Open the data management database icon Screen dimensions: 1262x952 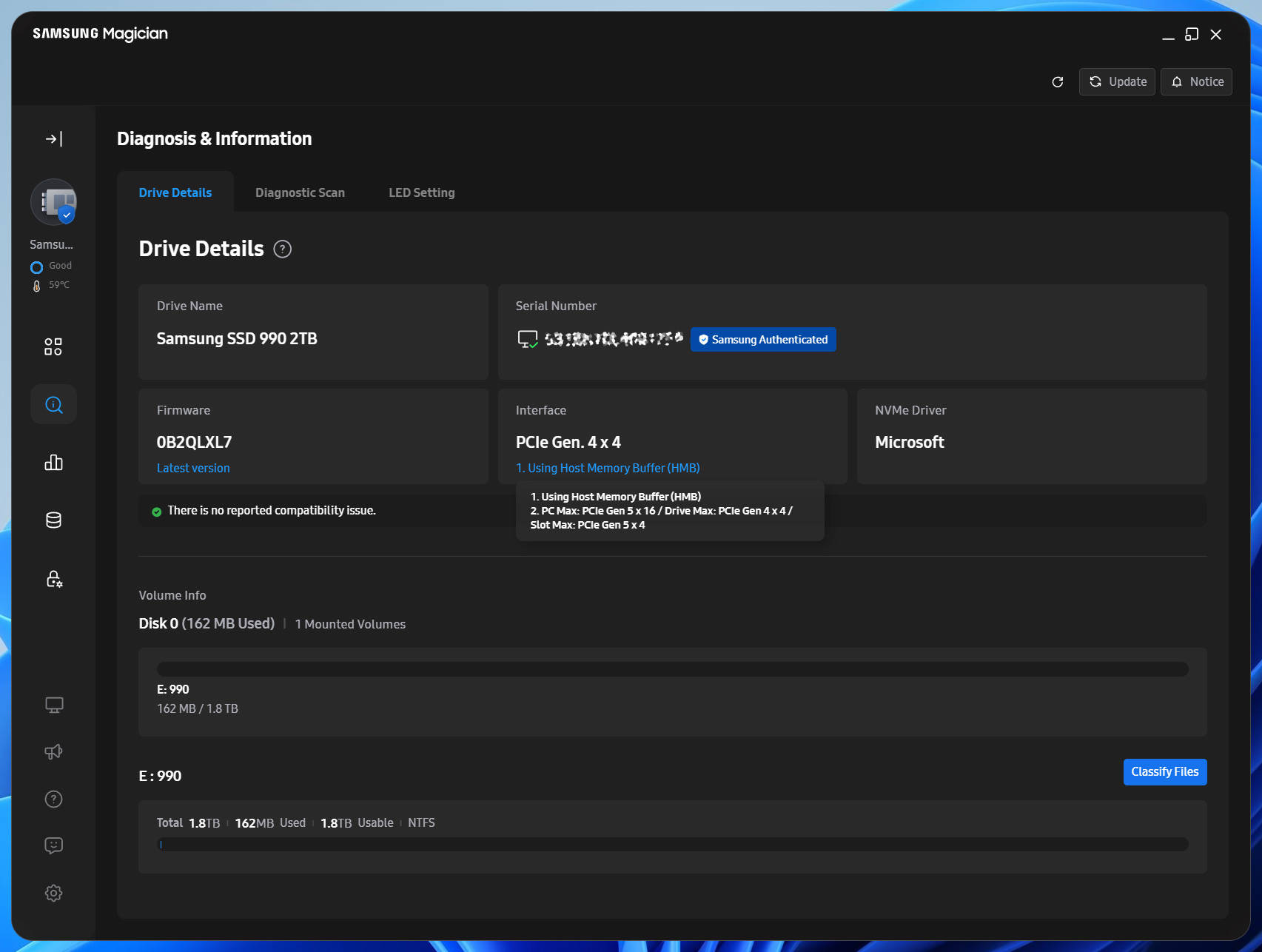[x=53, y=520]
